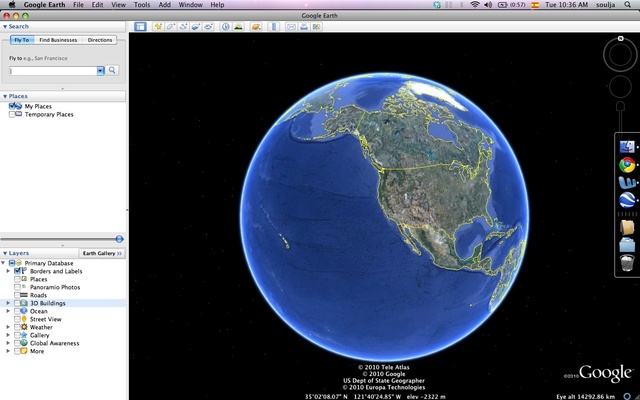Viewport: 640px width, 400px height.
Task: Open the File menu
Action: tap(78, 5)
